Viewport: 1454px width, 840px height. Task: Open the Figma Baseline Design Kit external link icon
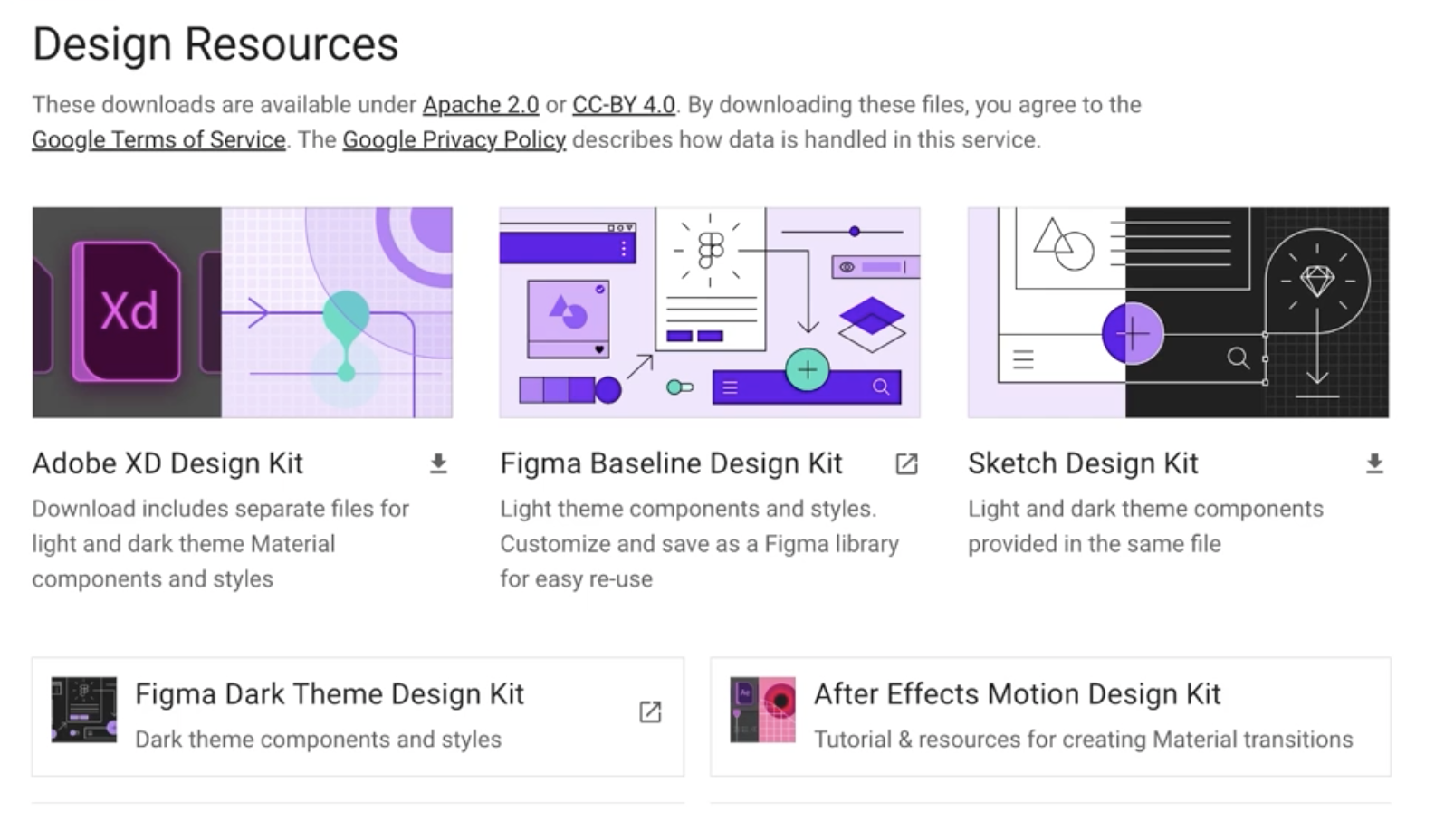click(x=906, y=463)
